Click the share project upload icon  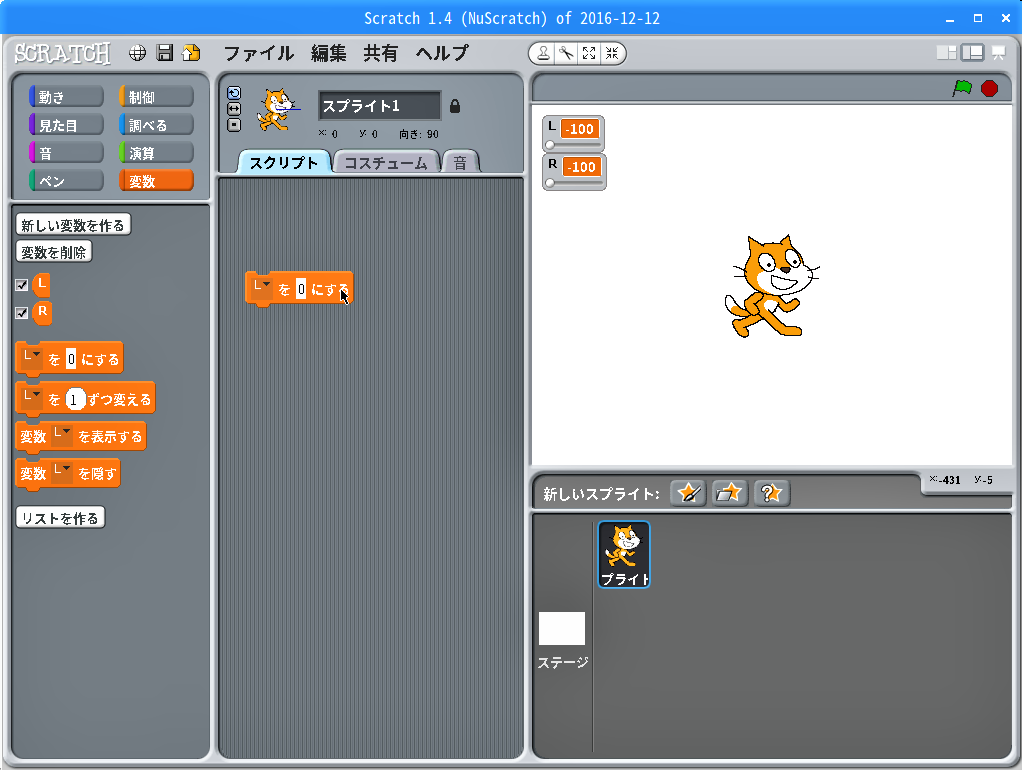pyautogui.click(x=192, y=53)
